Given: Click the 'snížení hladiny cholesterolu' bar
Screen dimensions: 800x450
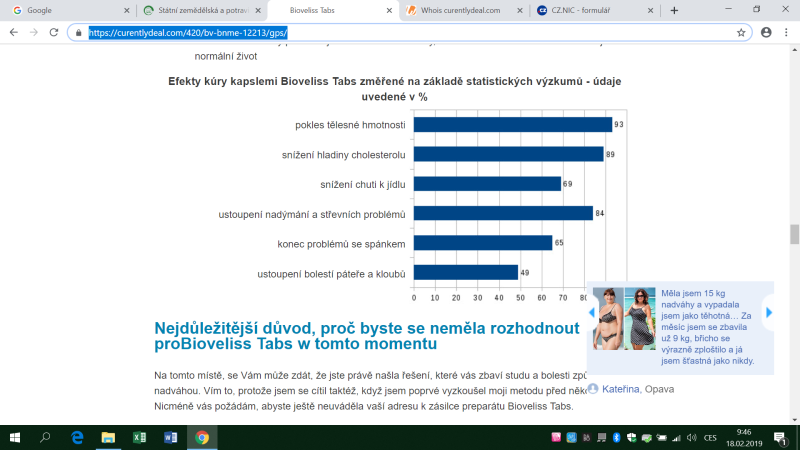Looking at the screenshot, I should pos(509,154).
